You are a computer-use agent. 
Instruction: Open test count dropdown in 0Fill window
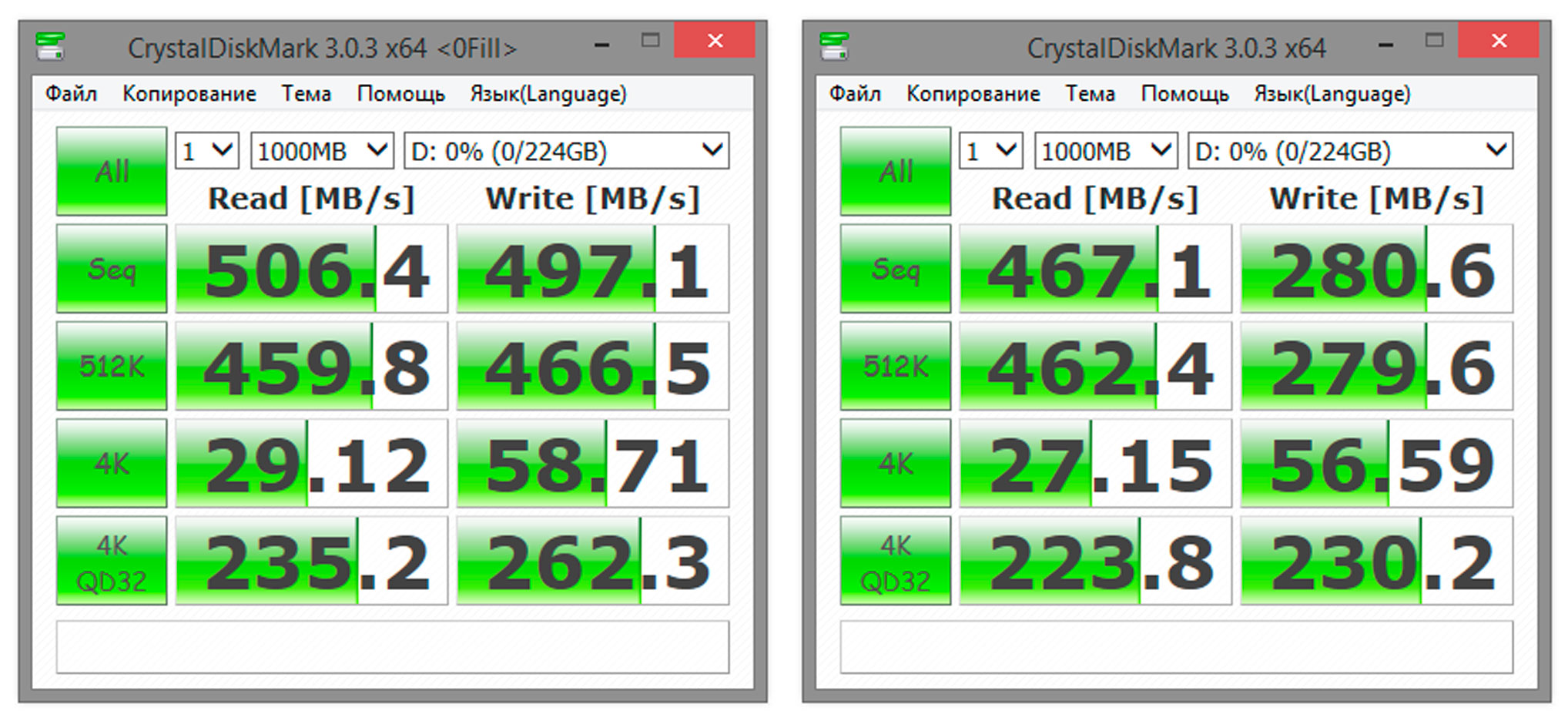point(207,150)
